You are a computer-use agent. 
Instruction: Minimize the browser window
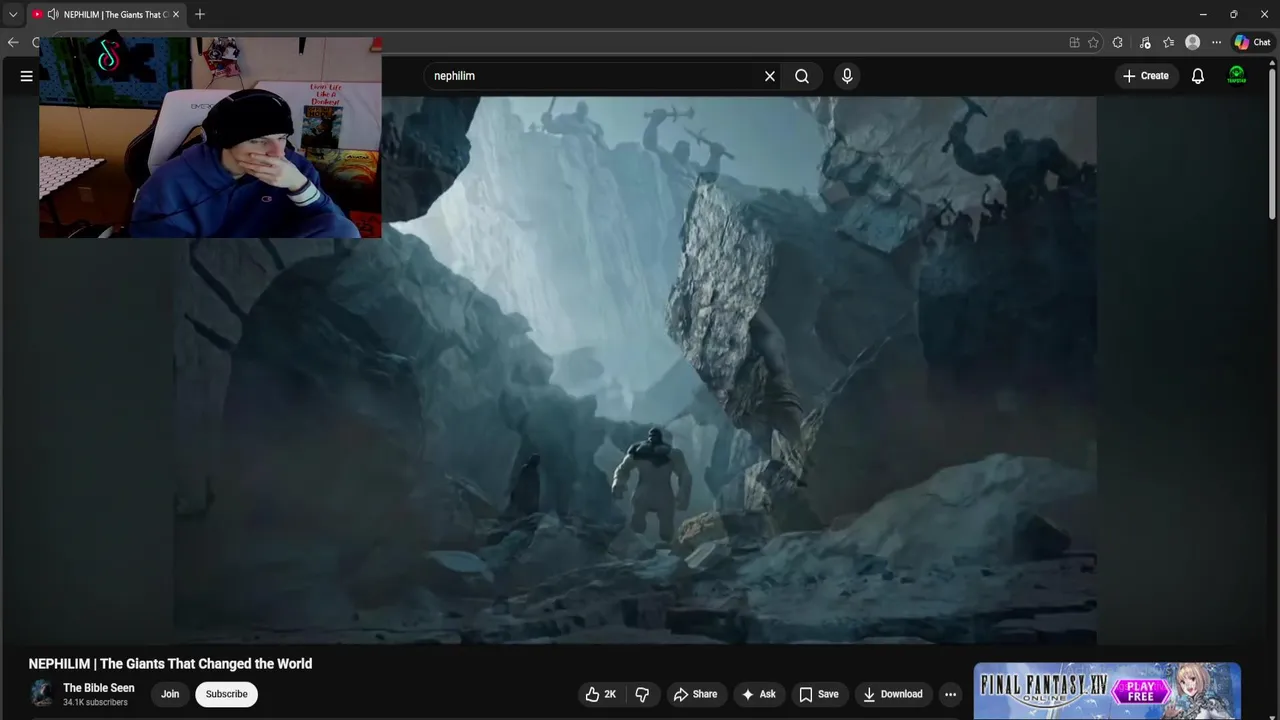click(x=1203, y=14)
